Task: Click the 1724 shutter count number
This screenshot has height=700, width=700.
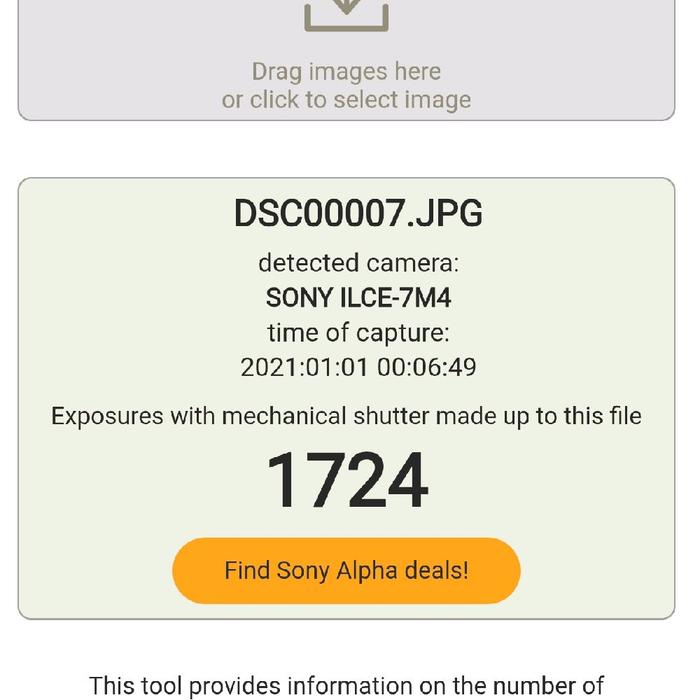Action: pyautogui.click(x=347, y=481)
